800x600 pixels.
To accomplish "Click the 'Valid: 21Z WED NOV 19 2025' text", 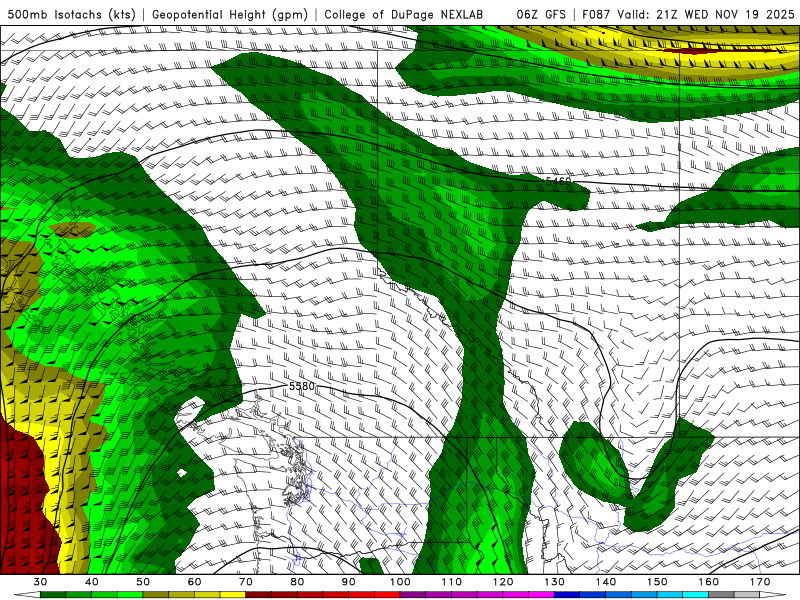I will click(x=705, y=15).
